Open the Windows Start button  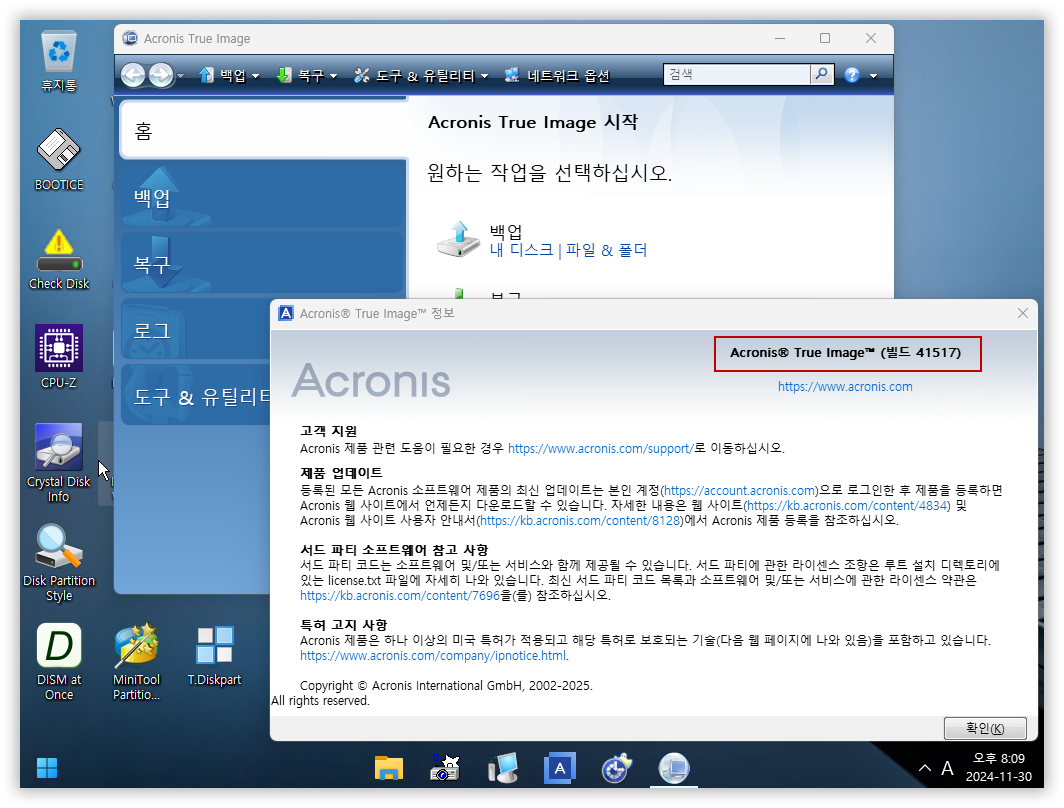(47, 768)
